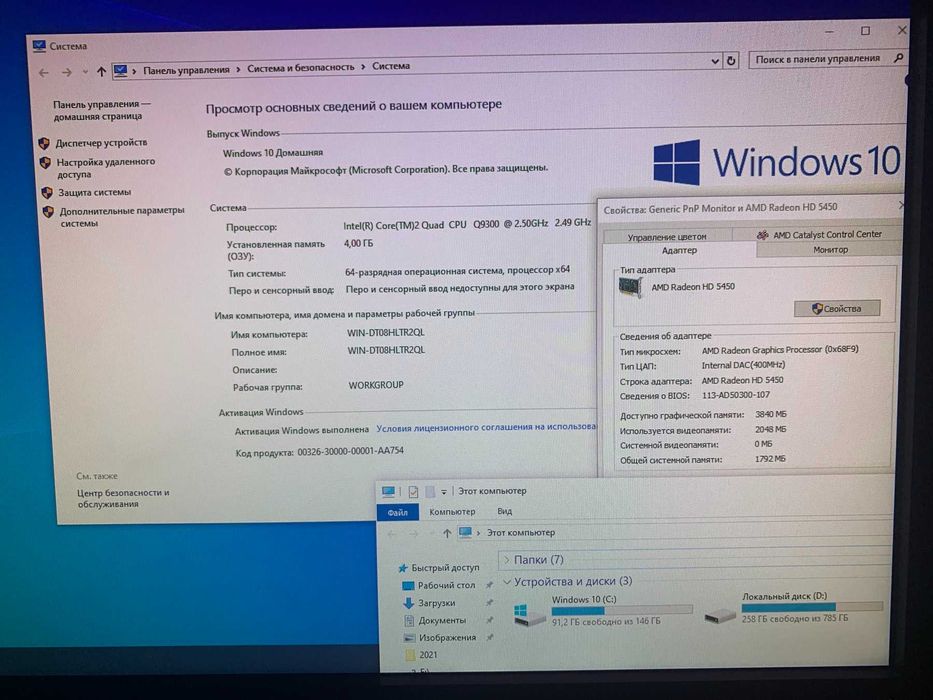
Task: Open Загрузки in the Quick access list
Action: point(436,603)
